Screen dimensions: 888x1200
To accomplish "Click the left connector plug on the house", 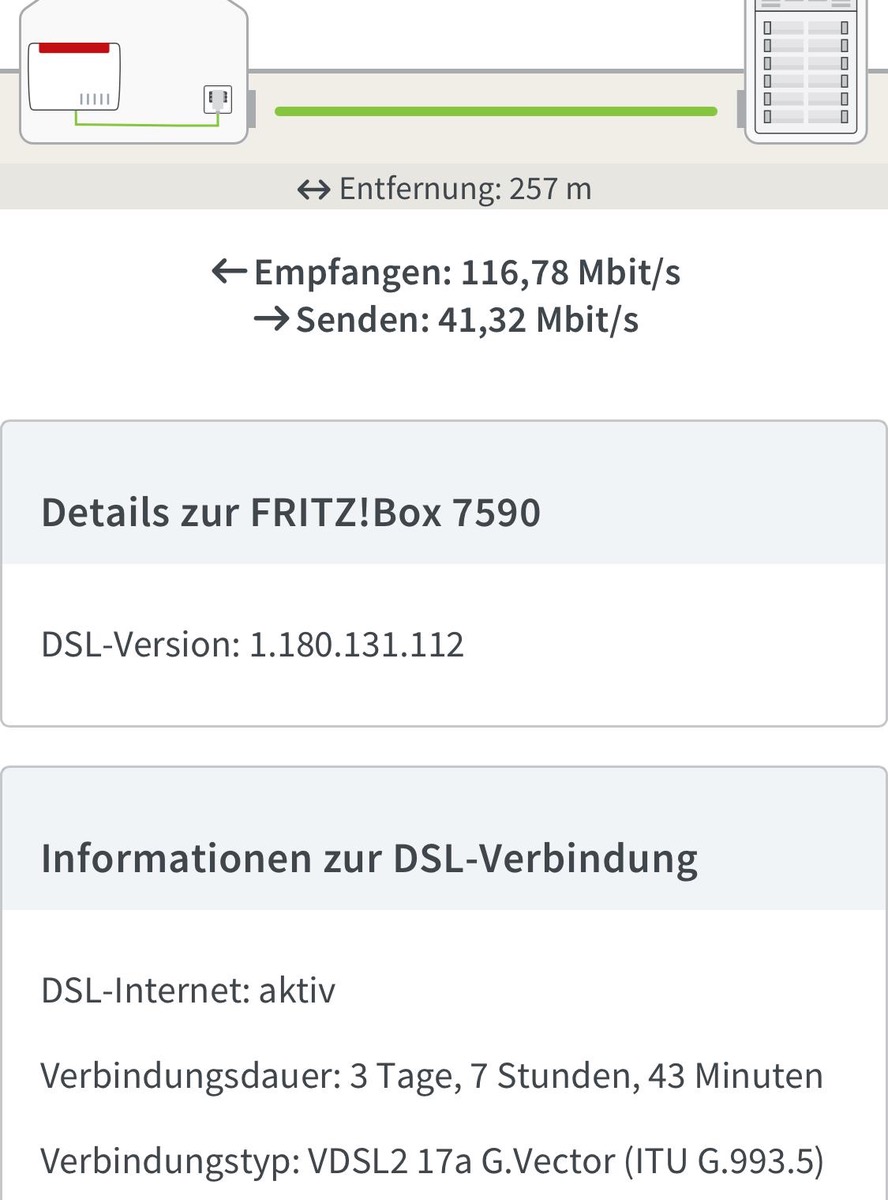I will coord(252,109).
